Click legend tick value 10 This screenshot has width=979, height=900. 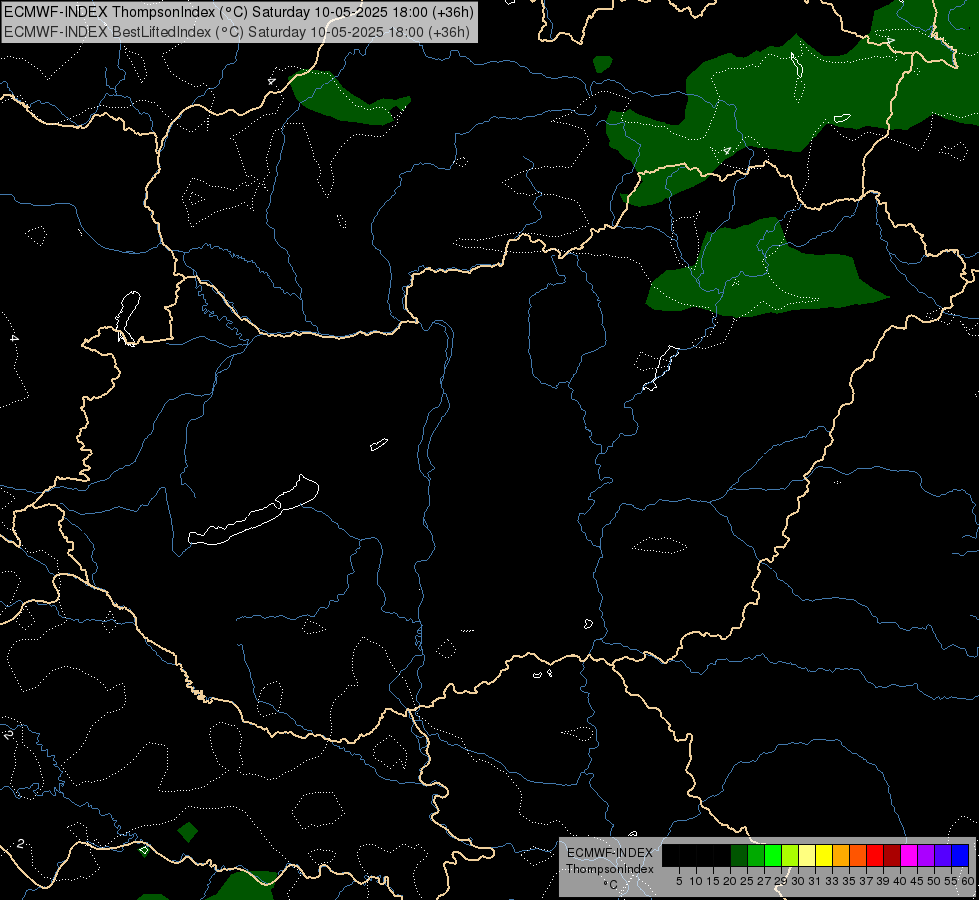pos(696,881)
